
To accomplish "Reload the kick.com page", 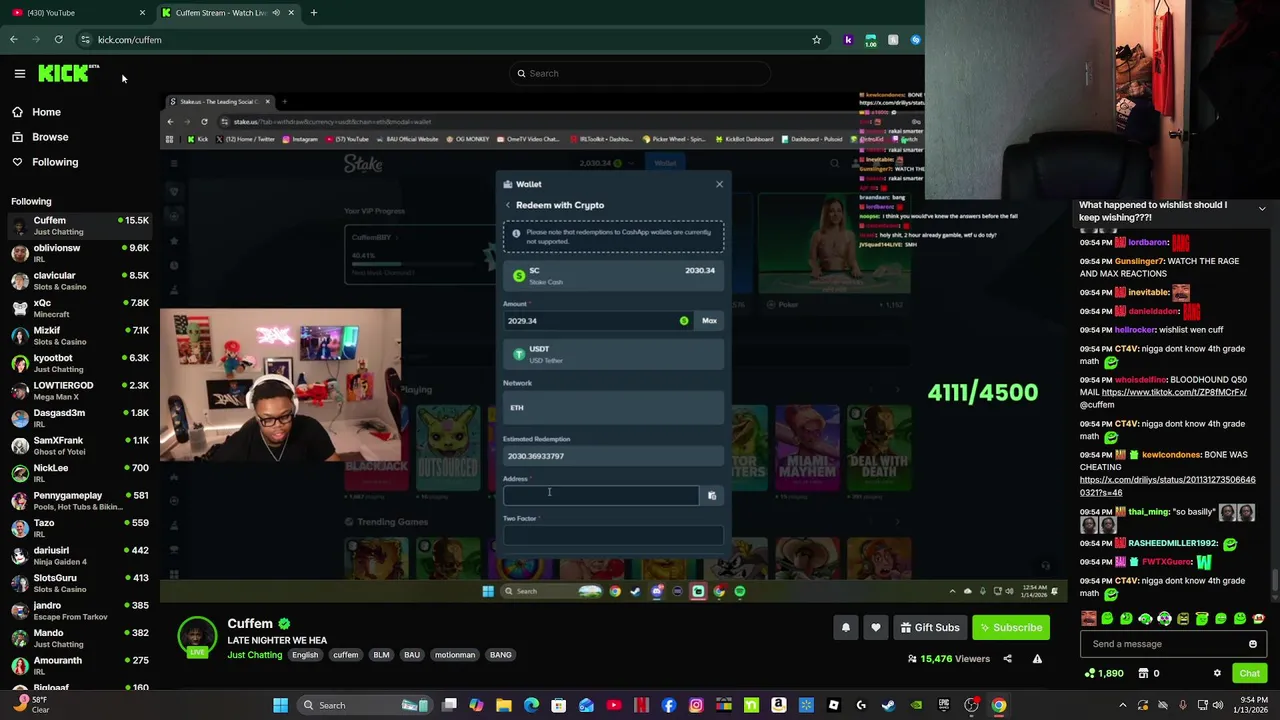I will pyautogui.click(x=58, y=40).
